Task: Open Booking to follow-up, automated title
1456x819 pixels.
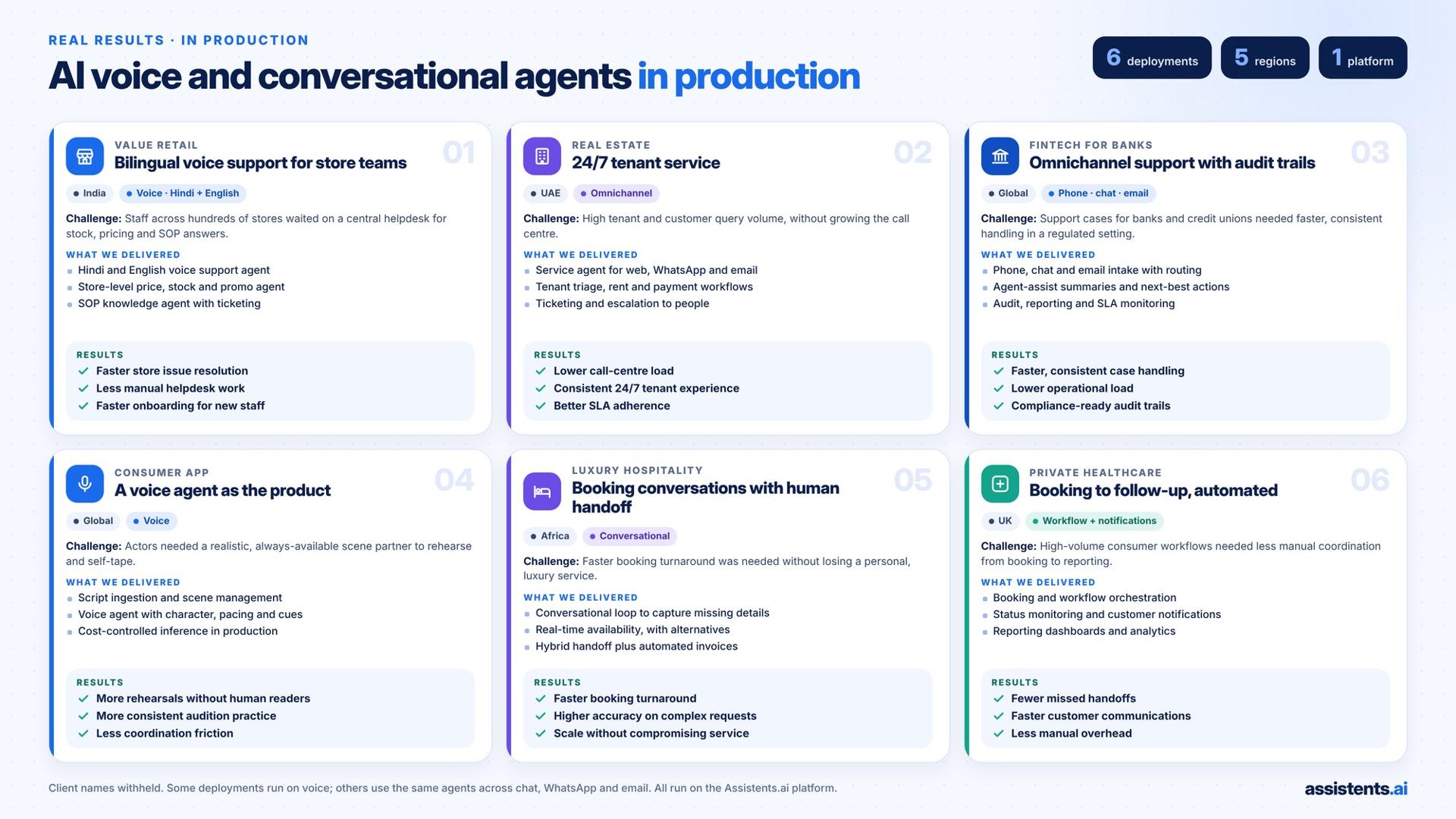Action: pyautogui.click(x=1153, y=491)
